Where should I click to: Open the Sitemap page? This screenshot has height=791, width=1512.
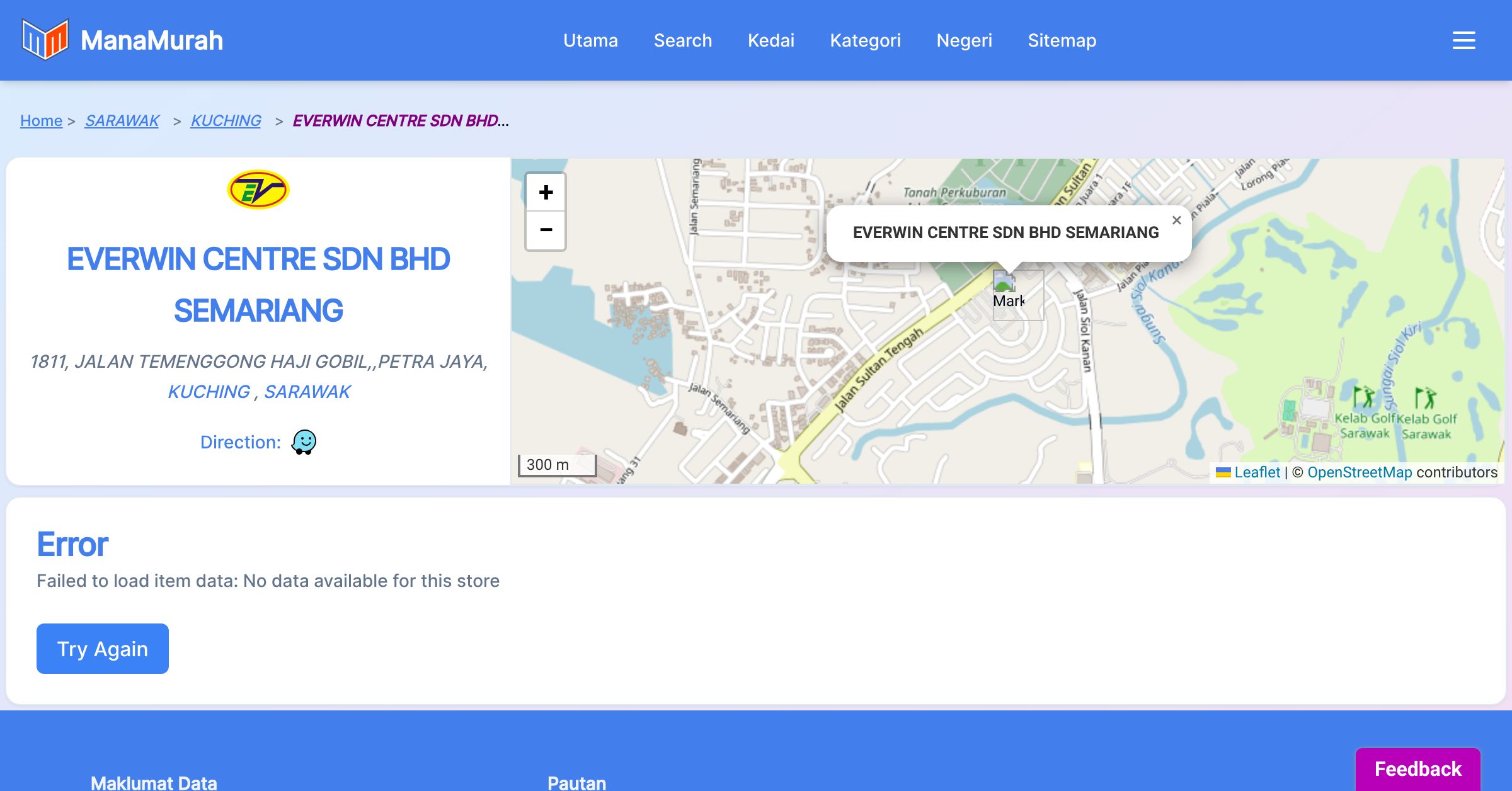[1062, 40]
